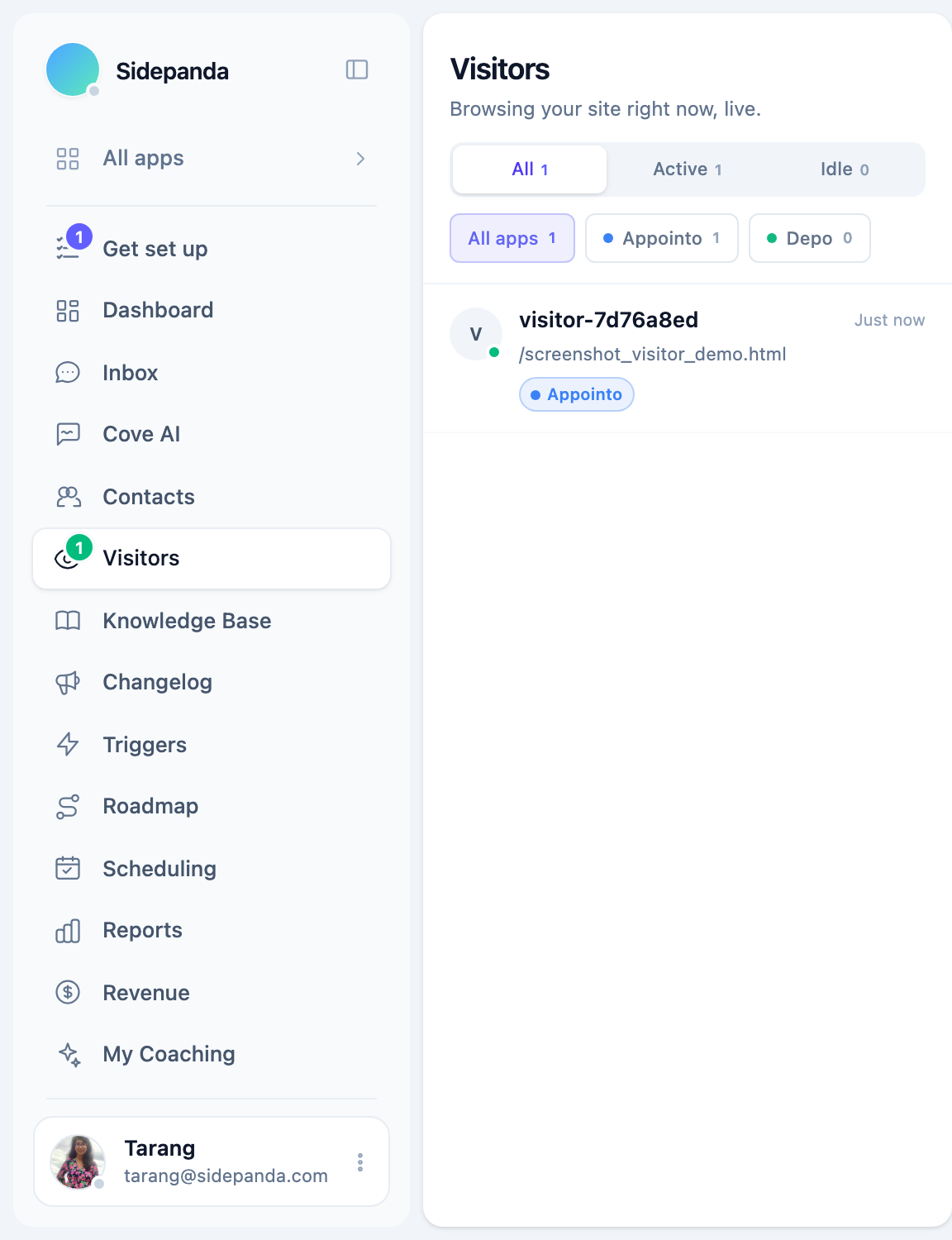This screenshot has height=1240, width=952.
Task: Open the Sidepanda workspace switcher
Action: coord(137,71)
